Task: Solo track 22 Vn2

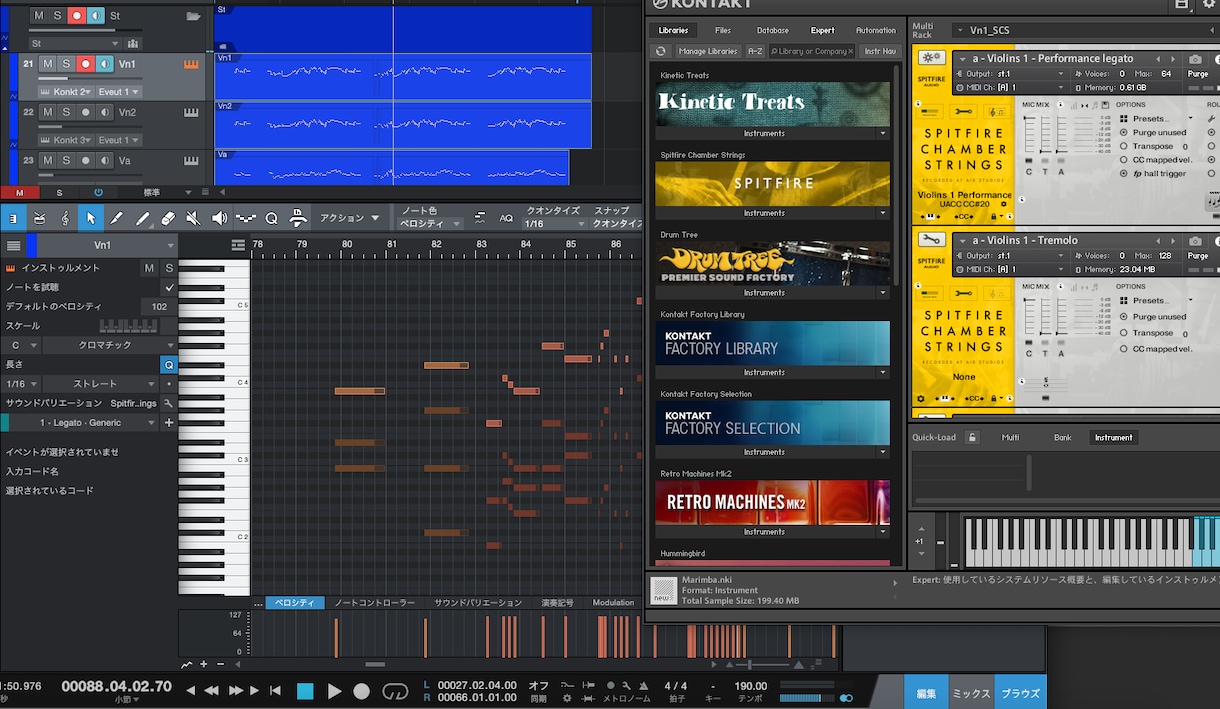Action: click(66, 112)
